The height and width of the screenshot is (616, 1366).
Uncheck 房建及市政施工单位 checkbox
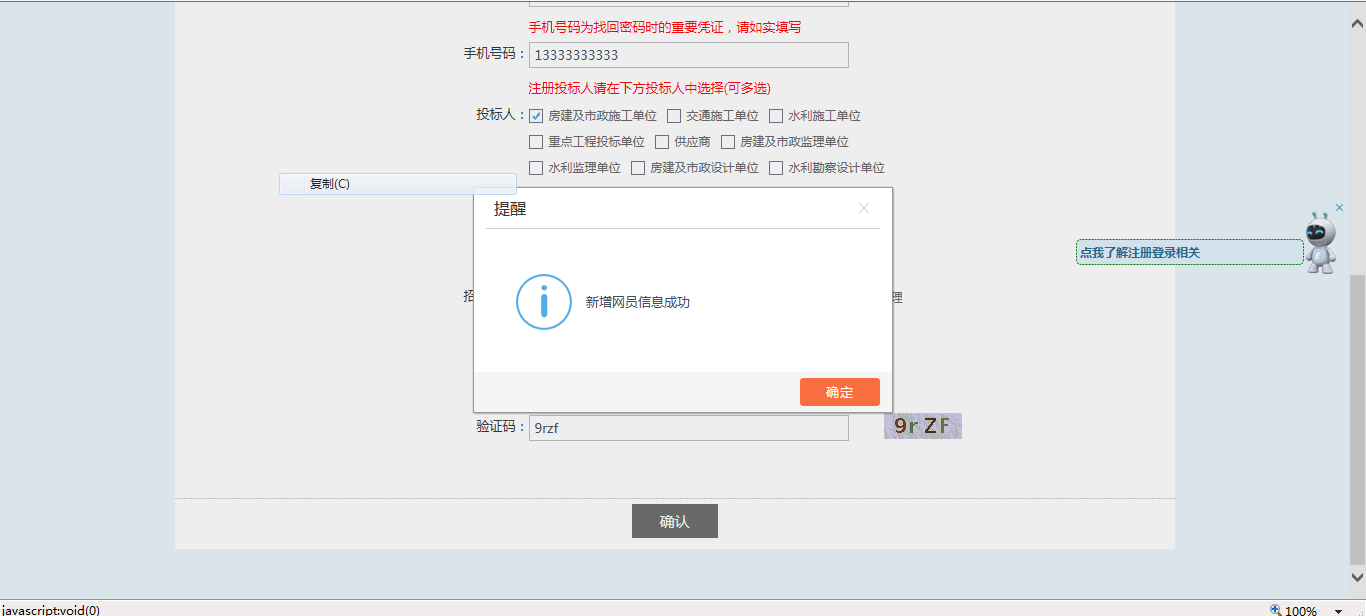point(536,116)
